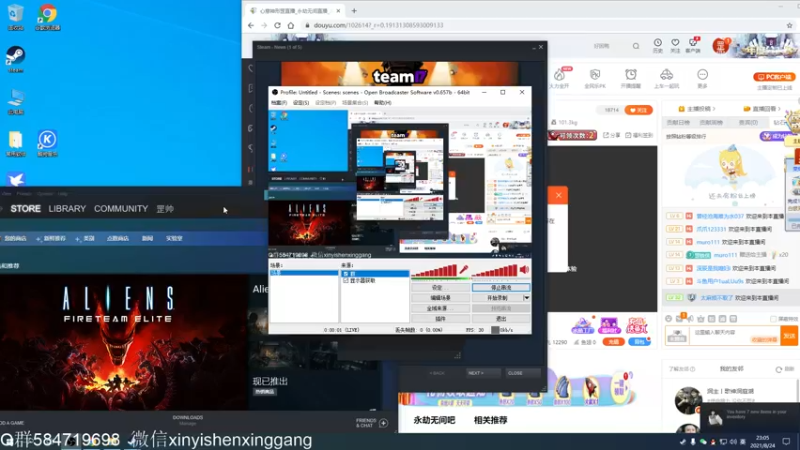Bookmark this page with the star icon
Screen dimensions: 800x450
tap(789, 25)
